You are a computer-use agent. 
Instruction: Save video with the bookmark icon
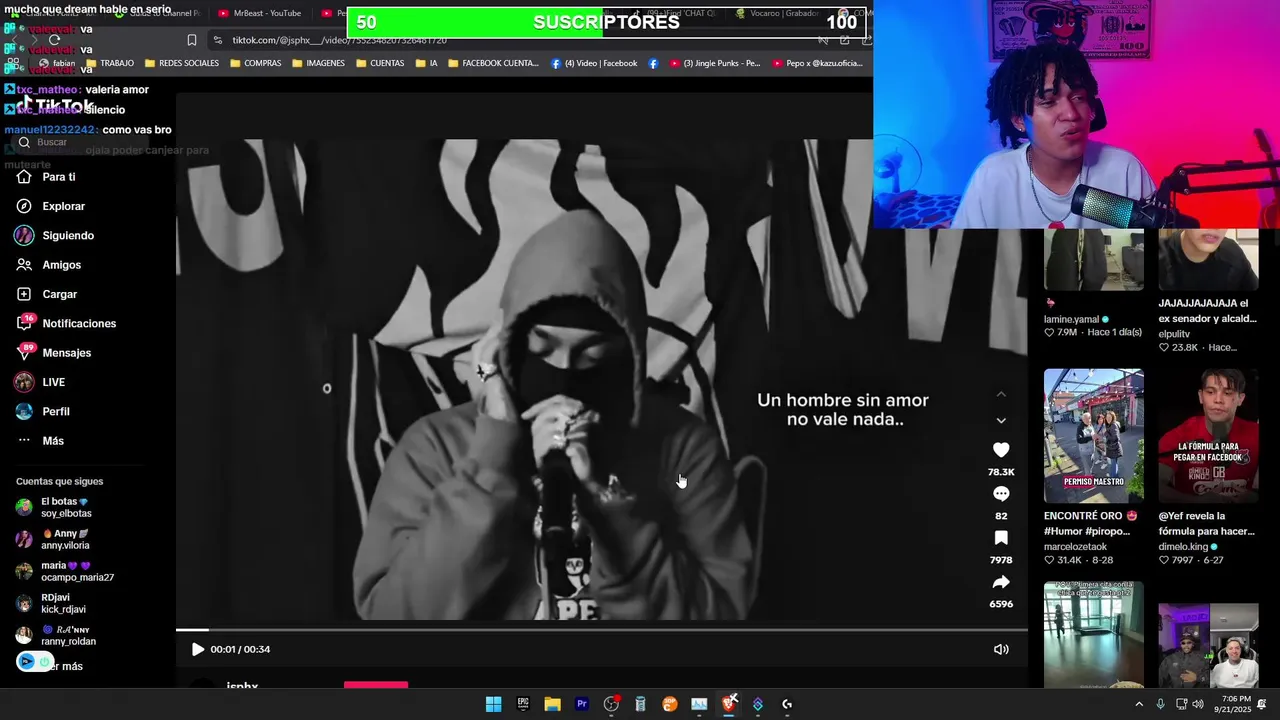1001,538
